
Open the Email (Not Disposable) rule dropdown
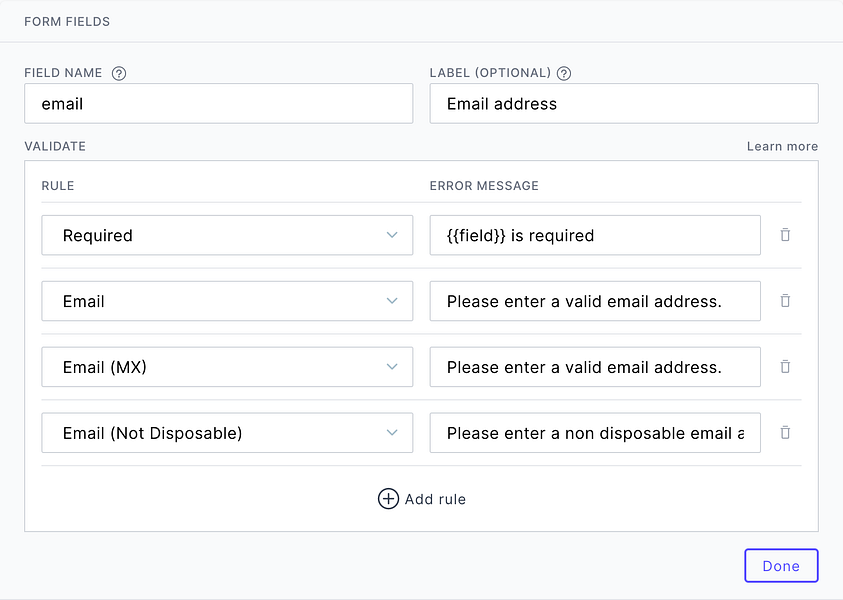227,433
